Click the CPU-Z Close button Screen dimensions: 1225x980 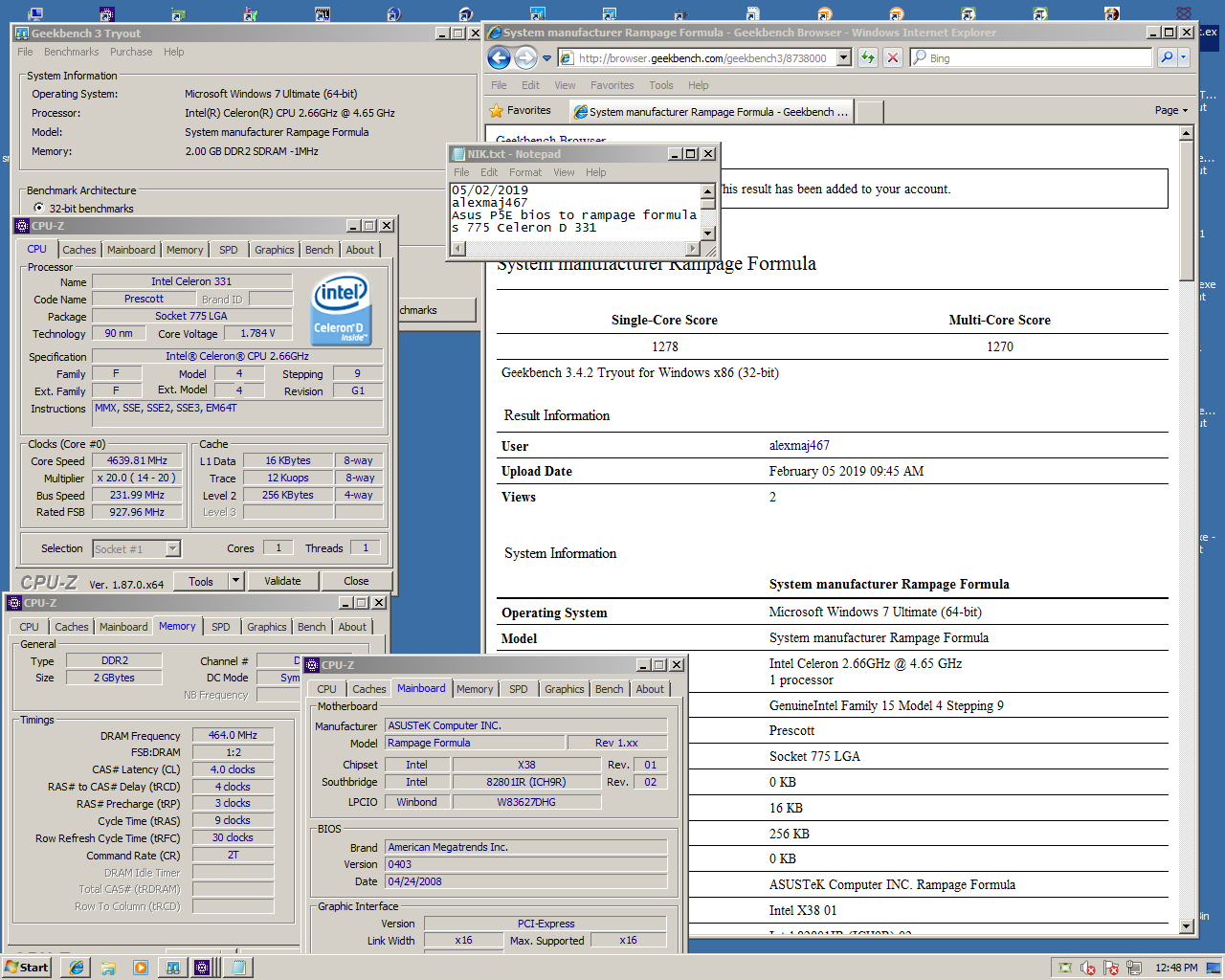coord(356,581)
